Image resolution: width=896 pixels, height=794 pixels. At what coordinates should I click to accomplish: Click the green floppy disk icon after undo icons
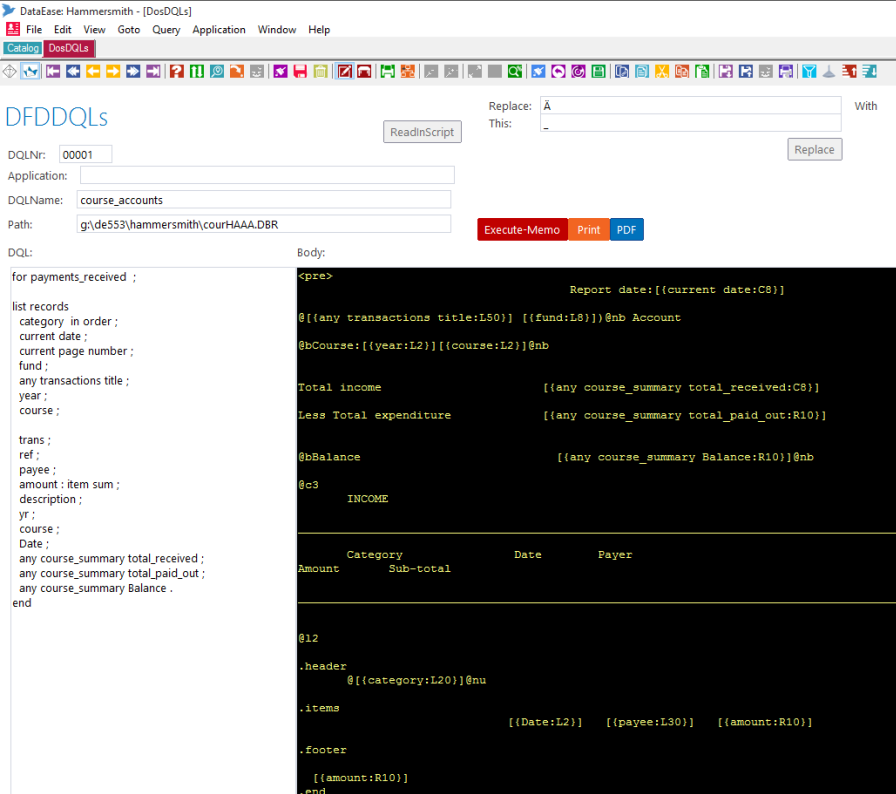(598, 71)
